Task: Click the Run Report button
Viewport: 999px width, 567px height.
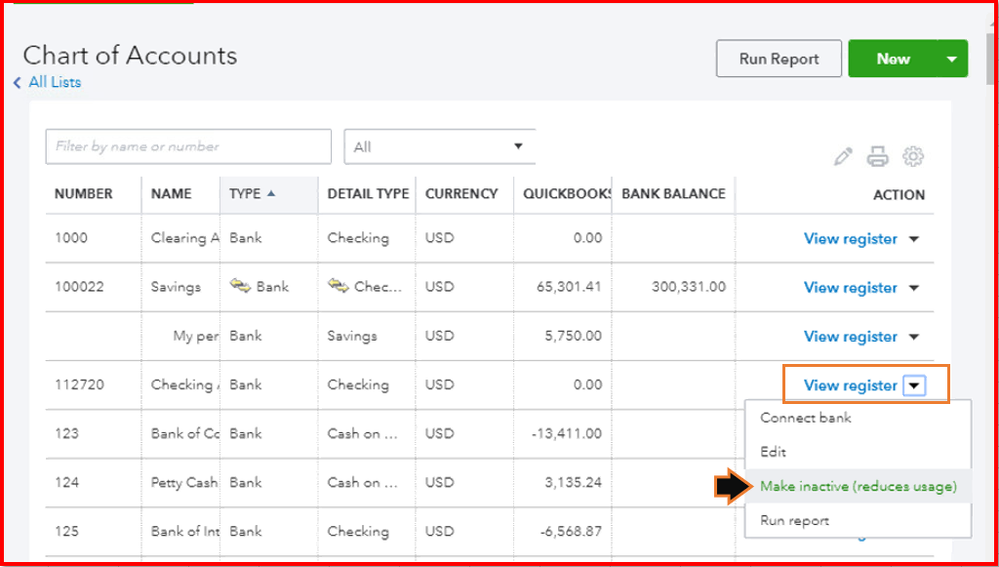Action: 779,59
